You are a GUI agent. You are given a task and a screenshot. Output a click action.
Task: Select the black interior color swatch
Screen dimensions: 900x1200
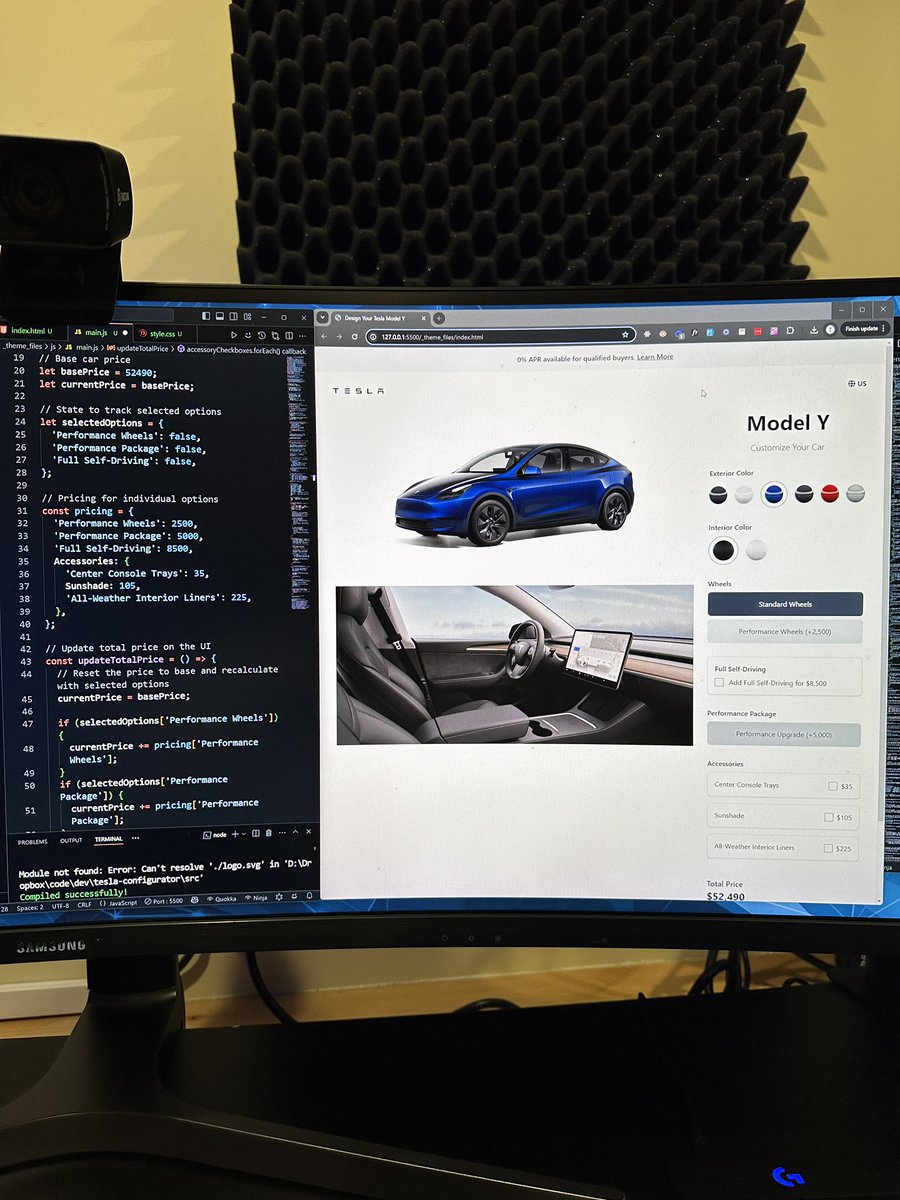[x=722, y=550]
